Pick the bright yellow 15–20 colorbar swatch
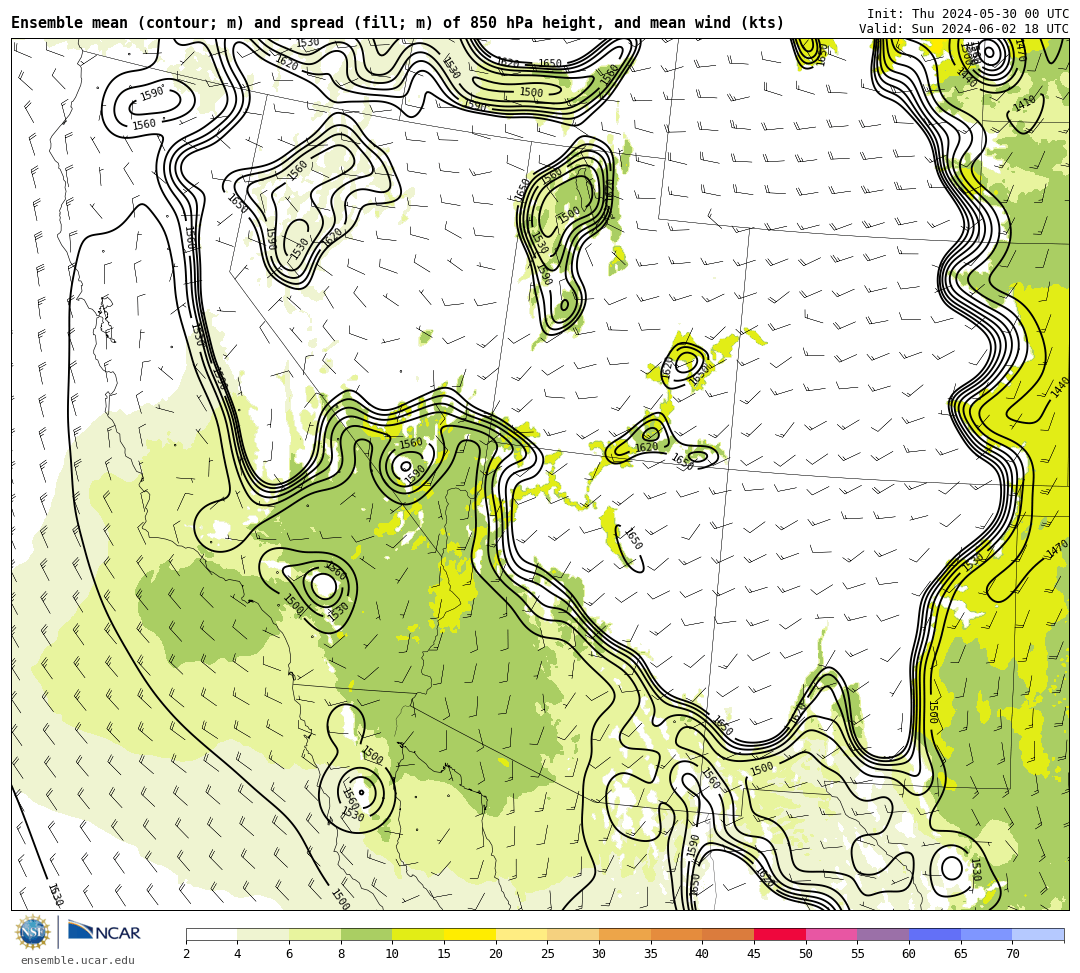This screenshot has width=1080, height=973. click(x=470, y=934)
